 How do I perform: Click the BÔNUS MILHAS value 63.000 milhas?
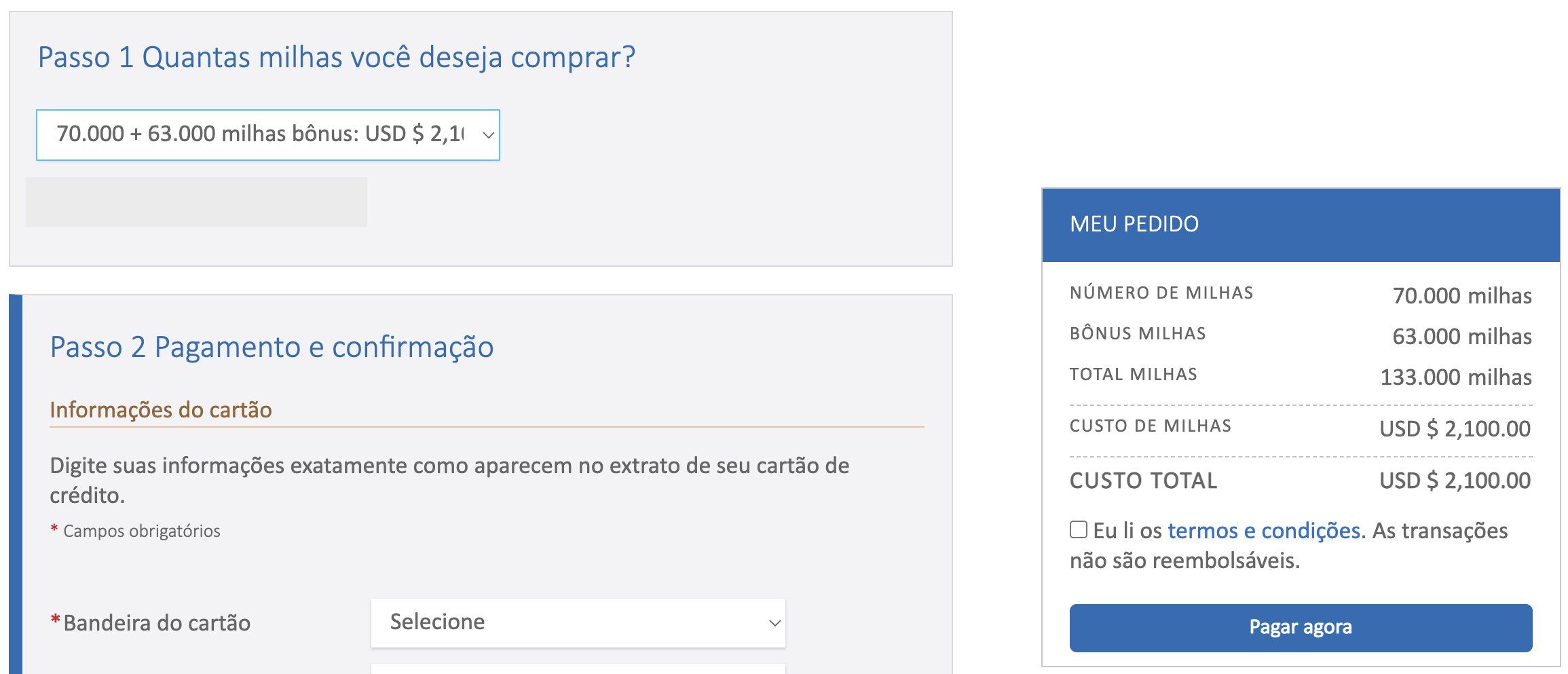pos(1462,337)
